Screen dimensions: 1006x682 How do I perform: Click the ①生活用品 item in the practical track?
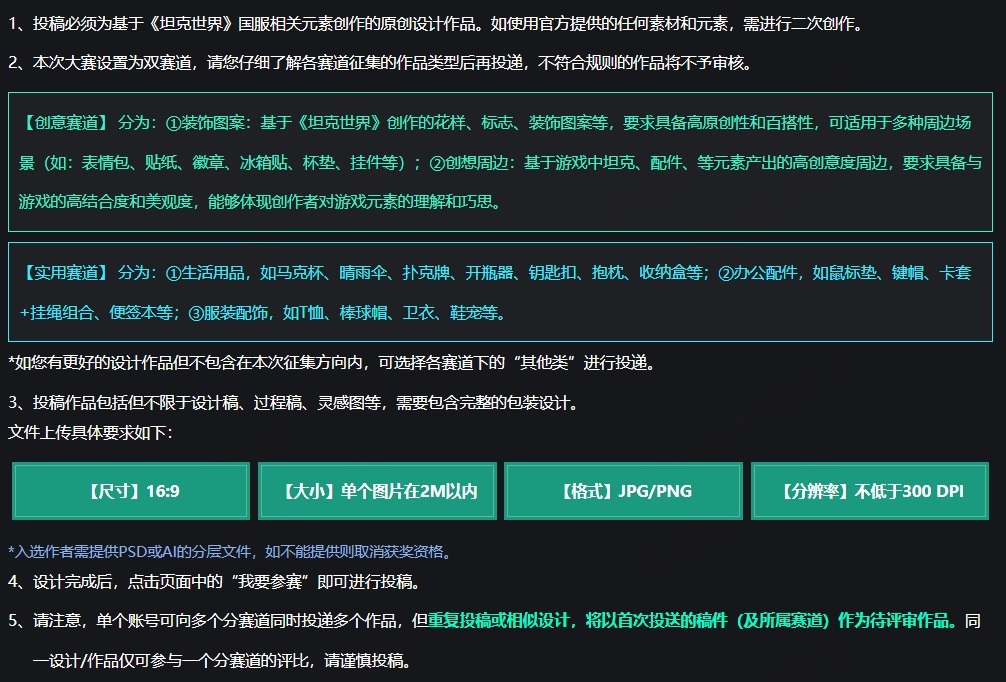205,273
